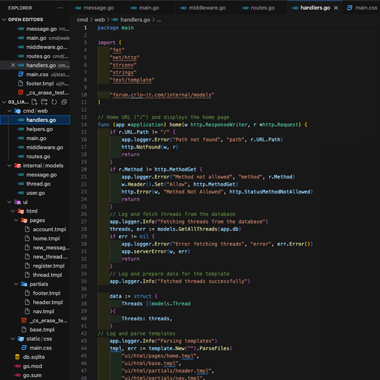
Task: Open go.mod file in explorer
Action: [x=35, y=366]
